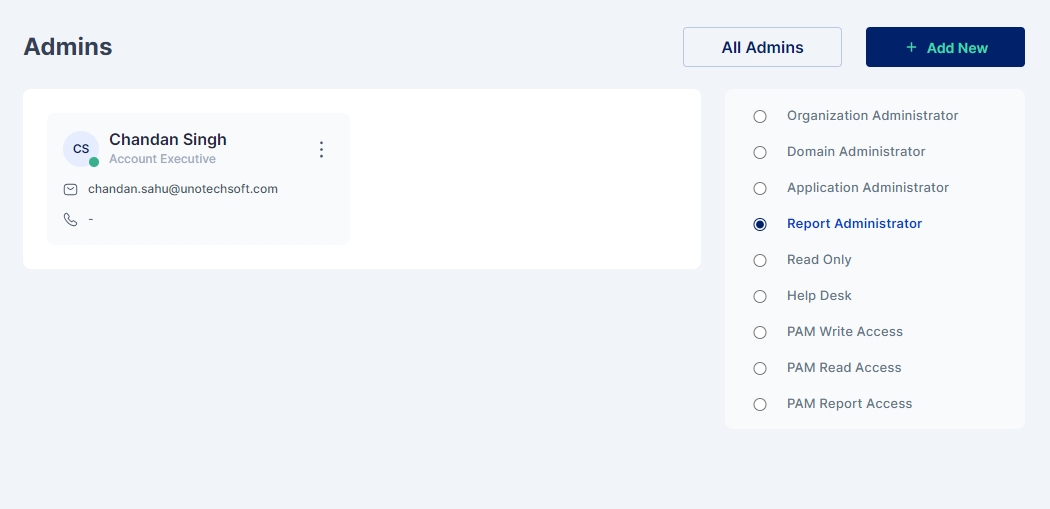Click the All Admins button
The image size is (1050, 509).
[762, 47]
